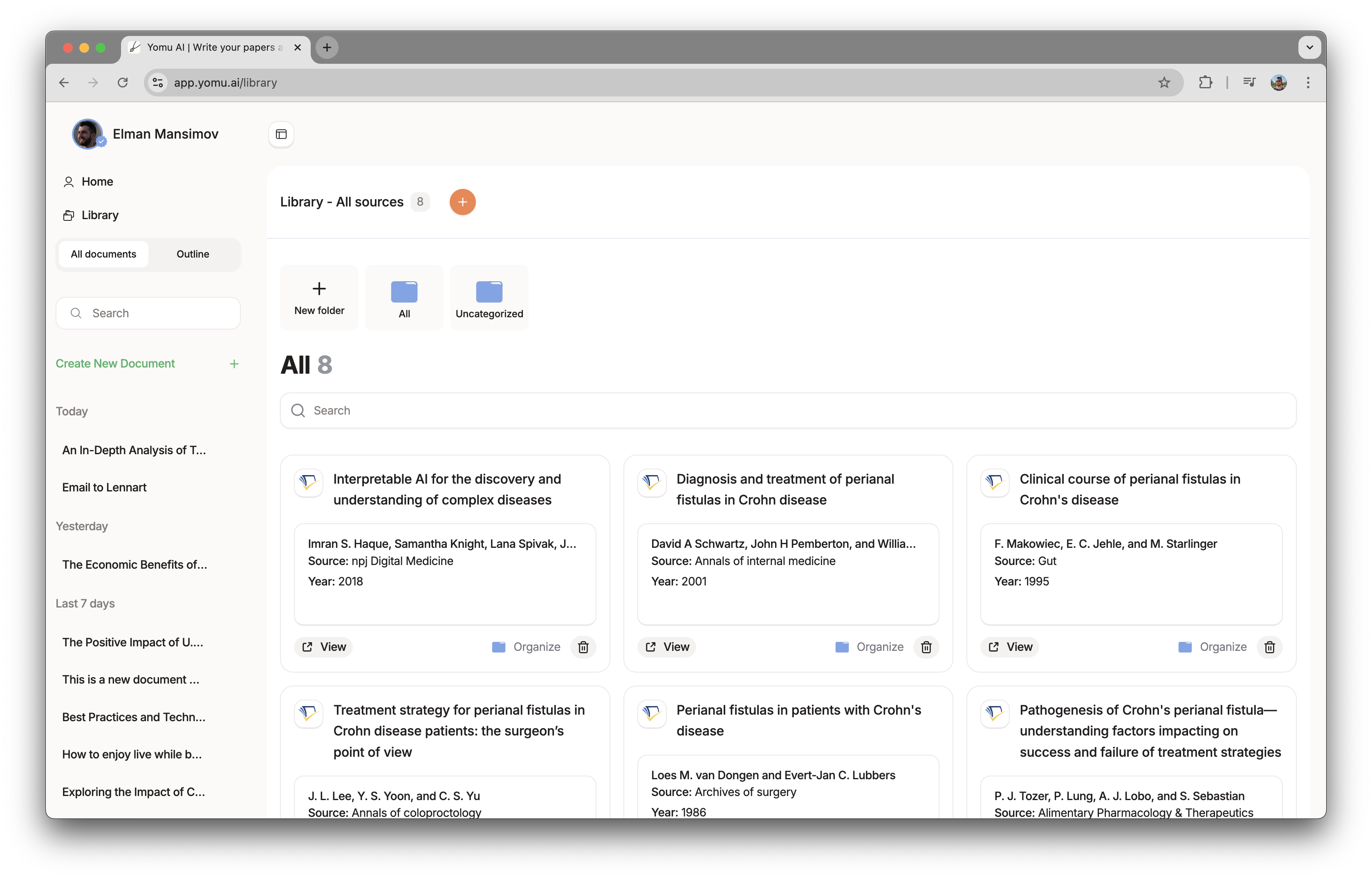Viewport: 1372px width, 879px height.
Task: Open document The Economic Benefits of...
Action: tap(135, 565)
